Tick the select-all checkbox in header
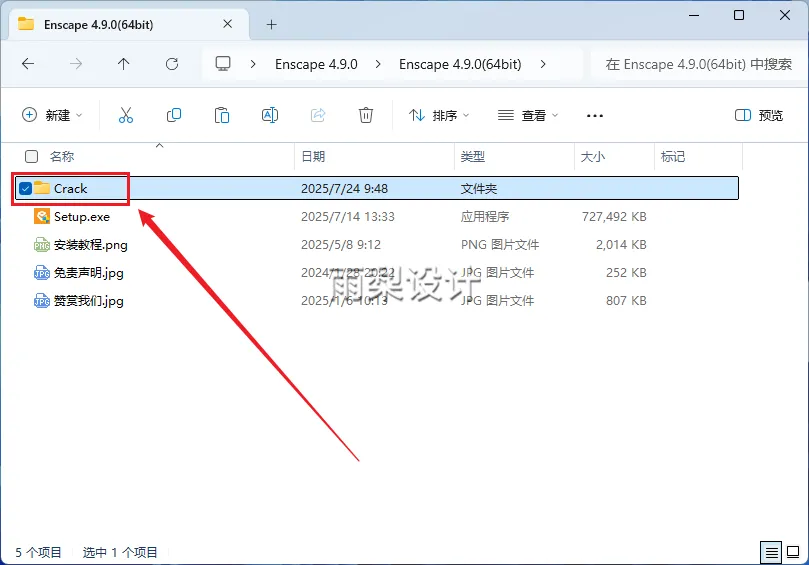809x565 pixels. click(31, 156)
